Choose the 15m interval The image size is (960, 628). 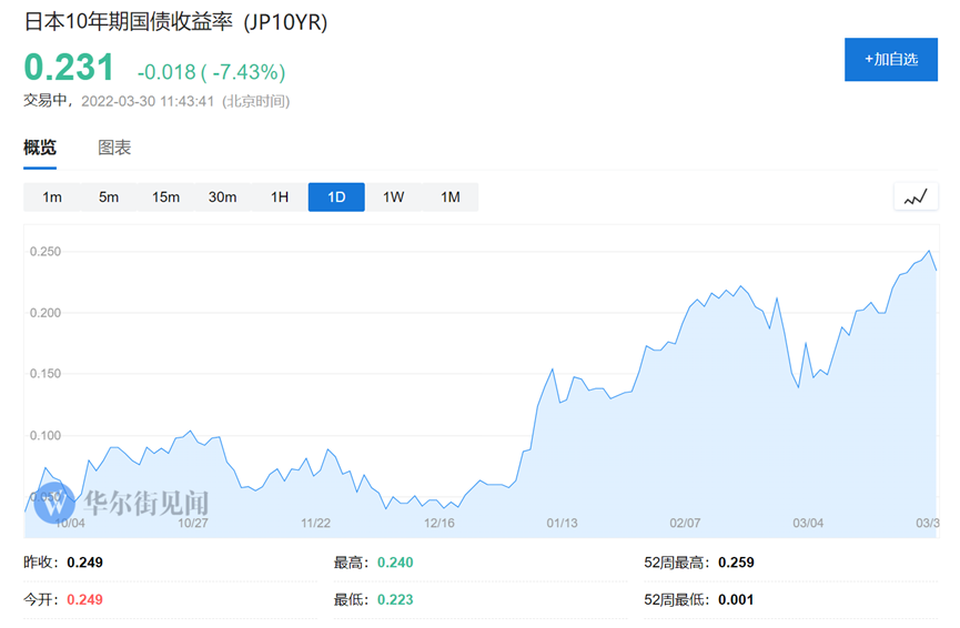click(166, 197)
